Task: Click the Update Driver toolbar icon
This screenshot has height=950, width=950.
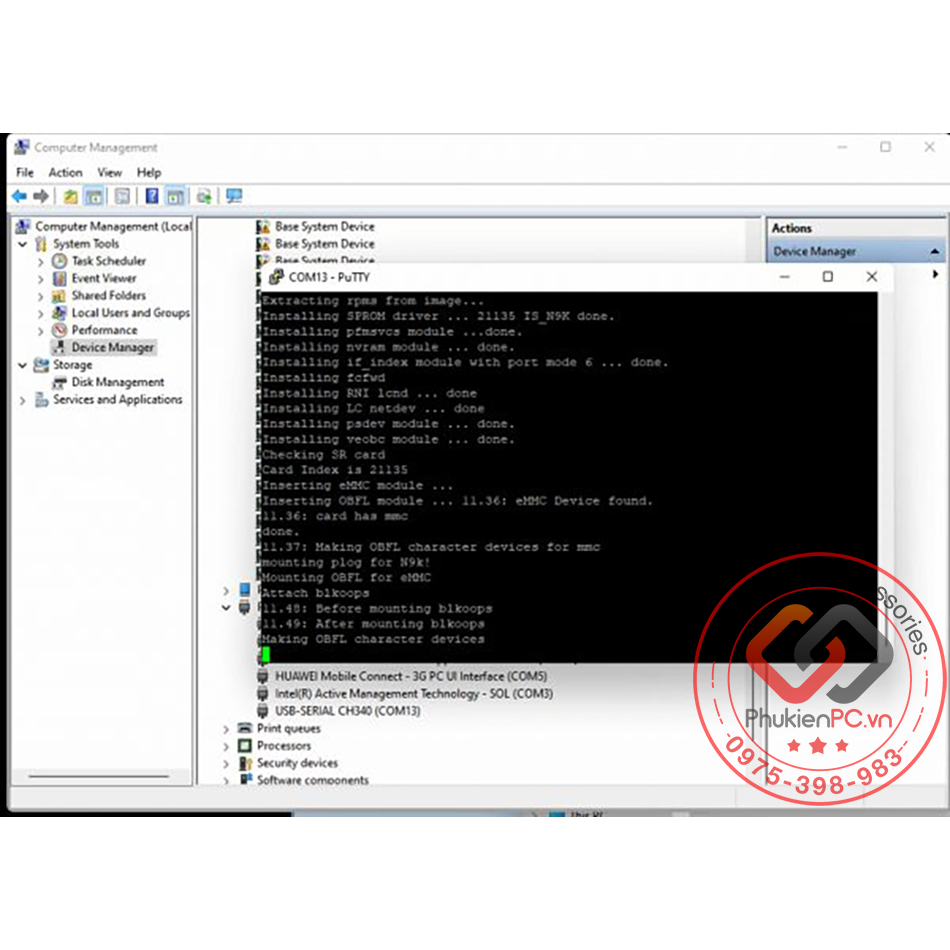Action: [x=204, y=196]
